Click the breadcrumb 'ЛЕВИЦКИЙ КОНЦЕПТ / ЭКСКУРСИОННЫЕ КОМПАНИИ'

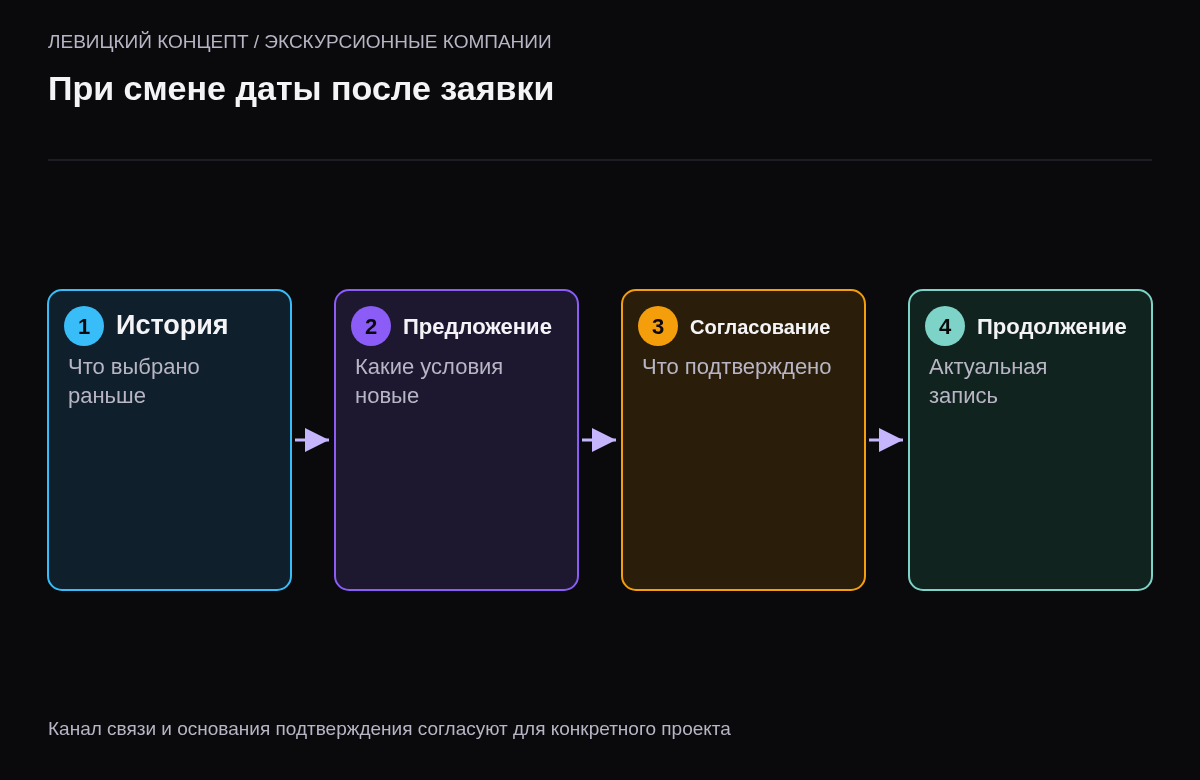click(x=300, y=42)
